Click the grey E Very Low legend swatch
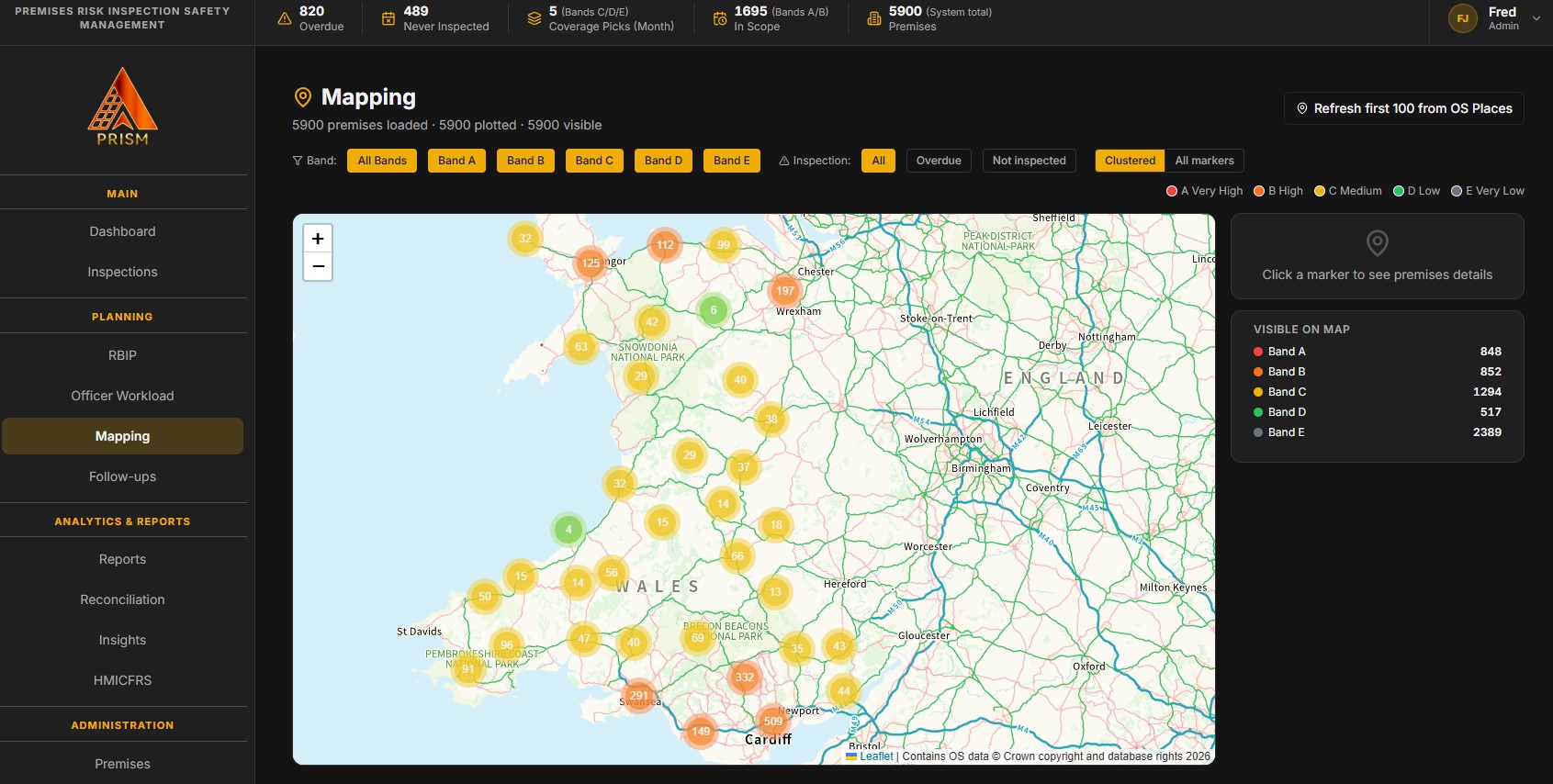The height and width of the screenshot is (784, 1553). point(1457,191)
